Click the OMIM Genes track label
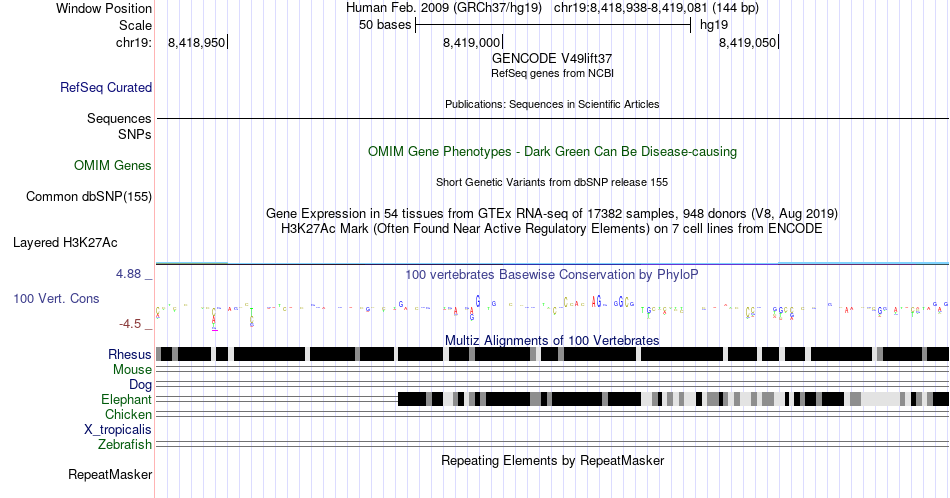 (112, 165)
